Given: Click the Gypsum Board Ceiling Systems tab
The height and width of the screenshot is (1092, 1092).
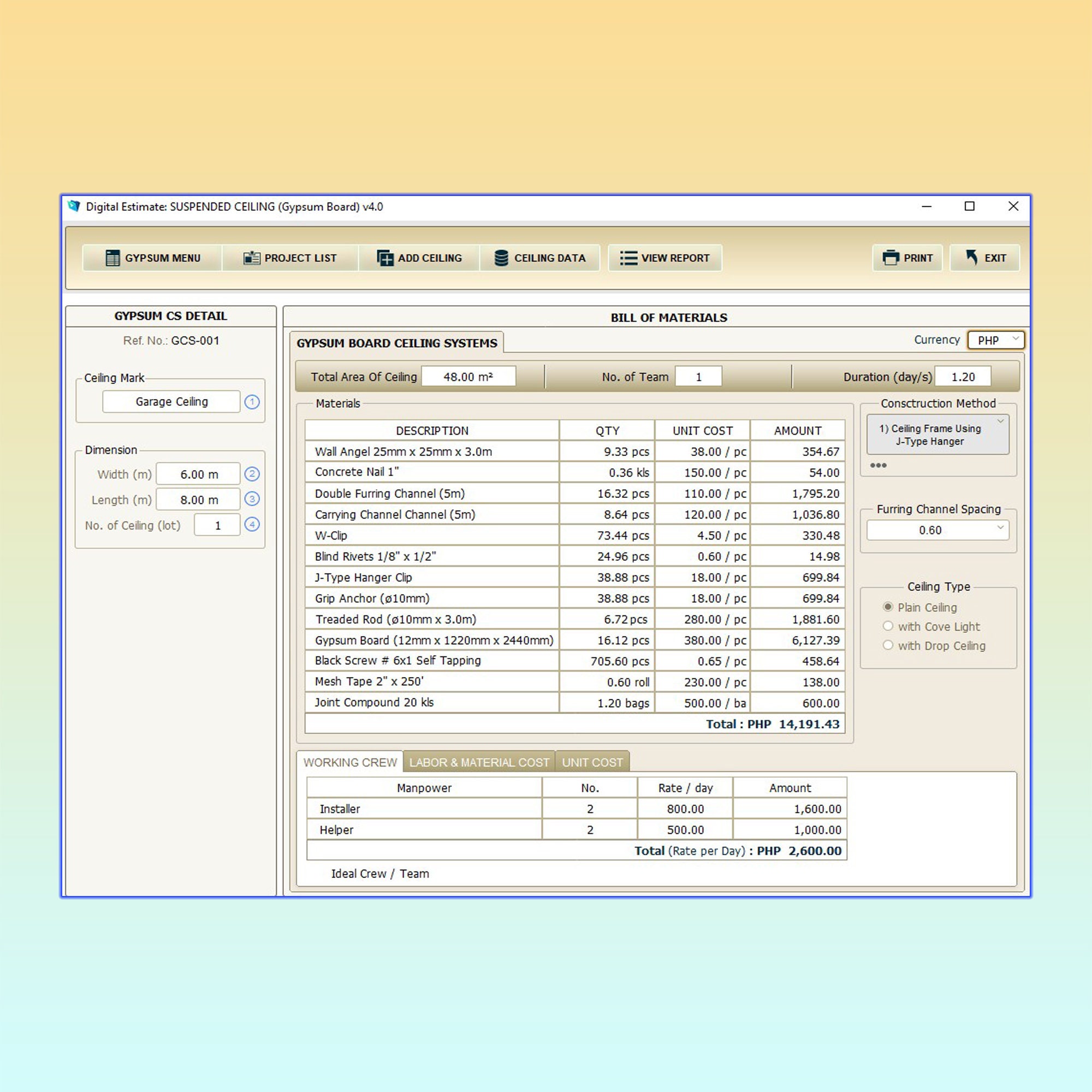Looking at the screenshot, I should [x=397, y=342].
